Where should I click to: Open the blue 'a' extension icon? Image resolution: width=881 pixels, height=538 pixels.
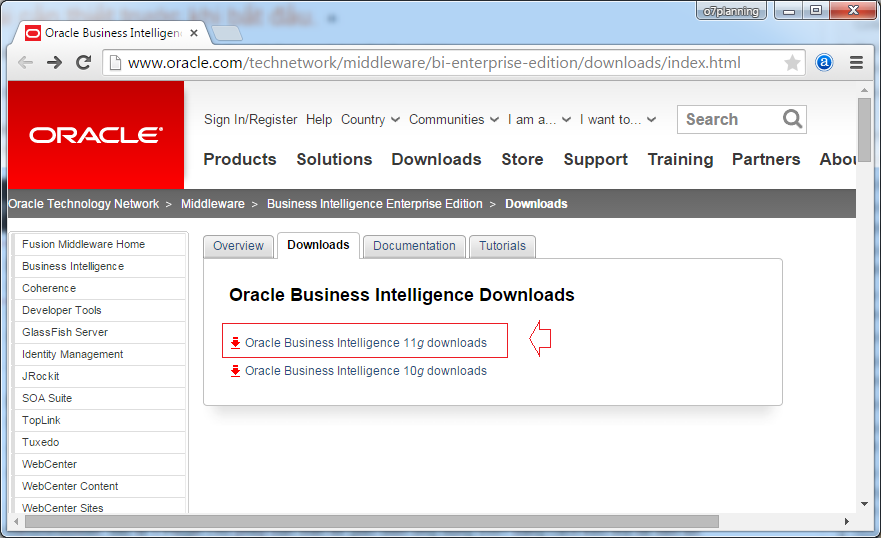tap(824, 62)
